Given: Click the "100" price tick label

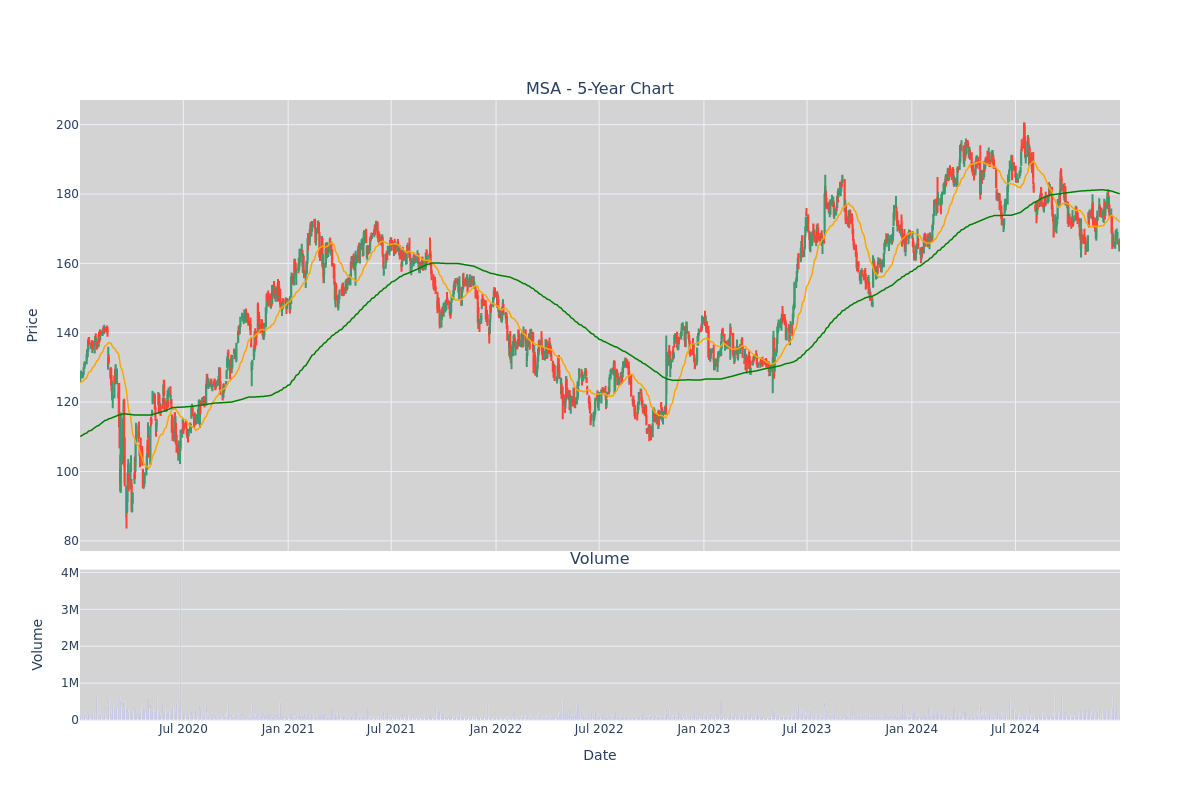Looking at the screenshot, I should tap(68, 472).
